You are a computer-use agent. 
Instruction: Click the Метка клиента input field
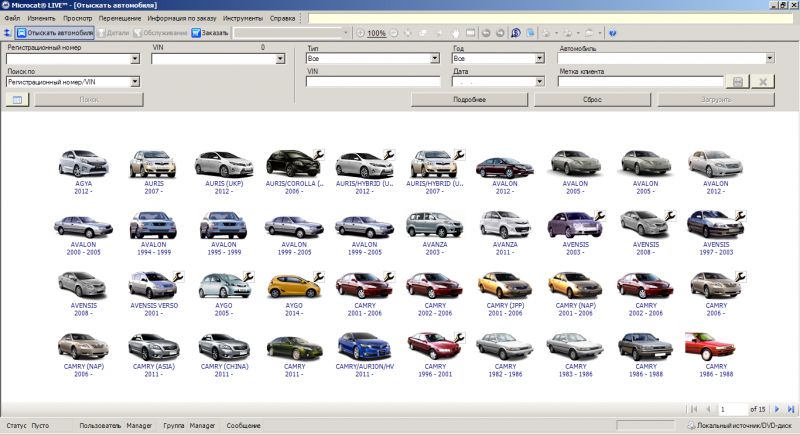[x=641, y=82]
